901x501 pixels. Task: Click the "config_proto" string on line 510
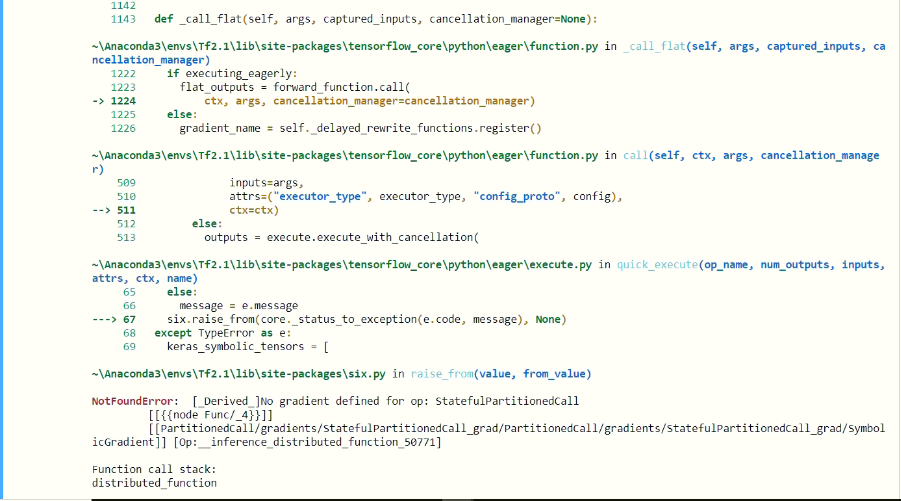click(x=517, y=196)
